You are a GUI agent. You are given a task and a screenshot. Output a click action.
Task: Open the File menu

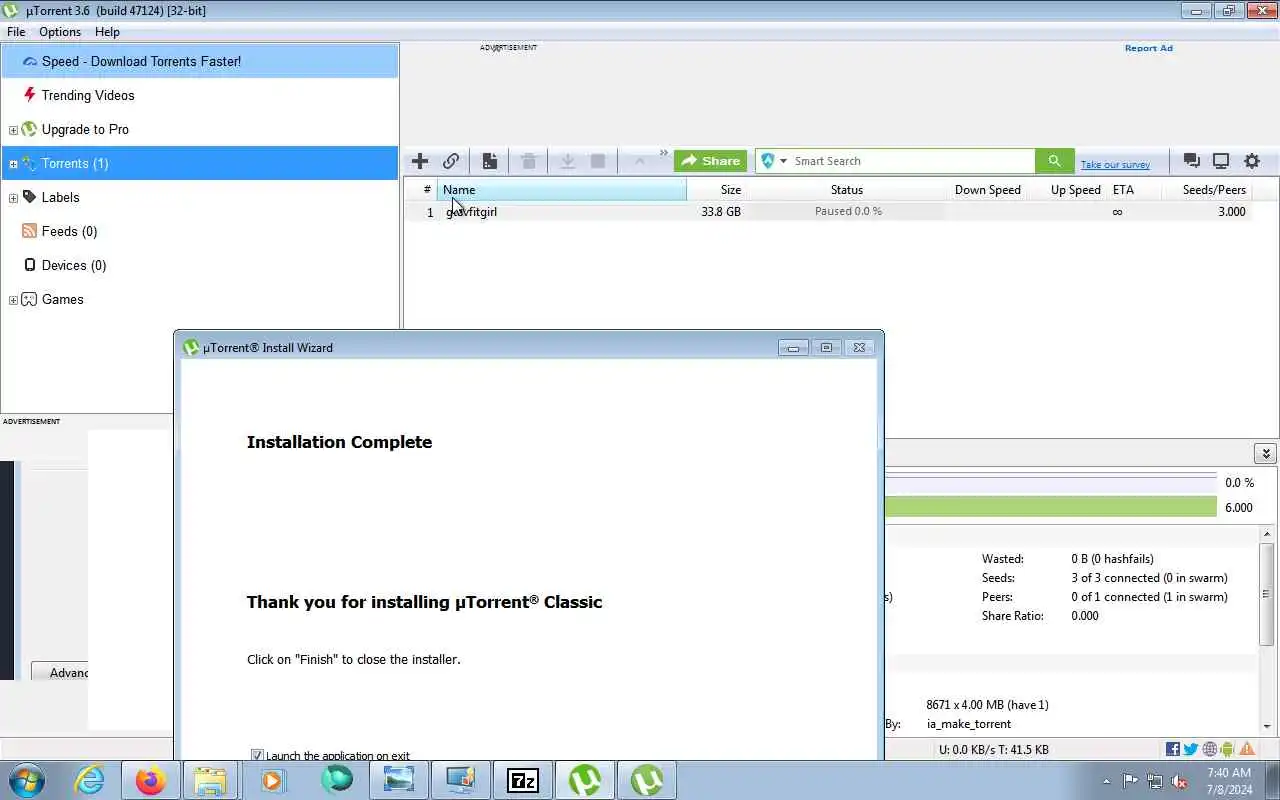point(16,32)
